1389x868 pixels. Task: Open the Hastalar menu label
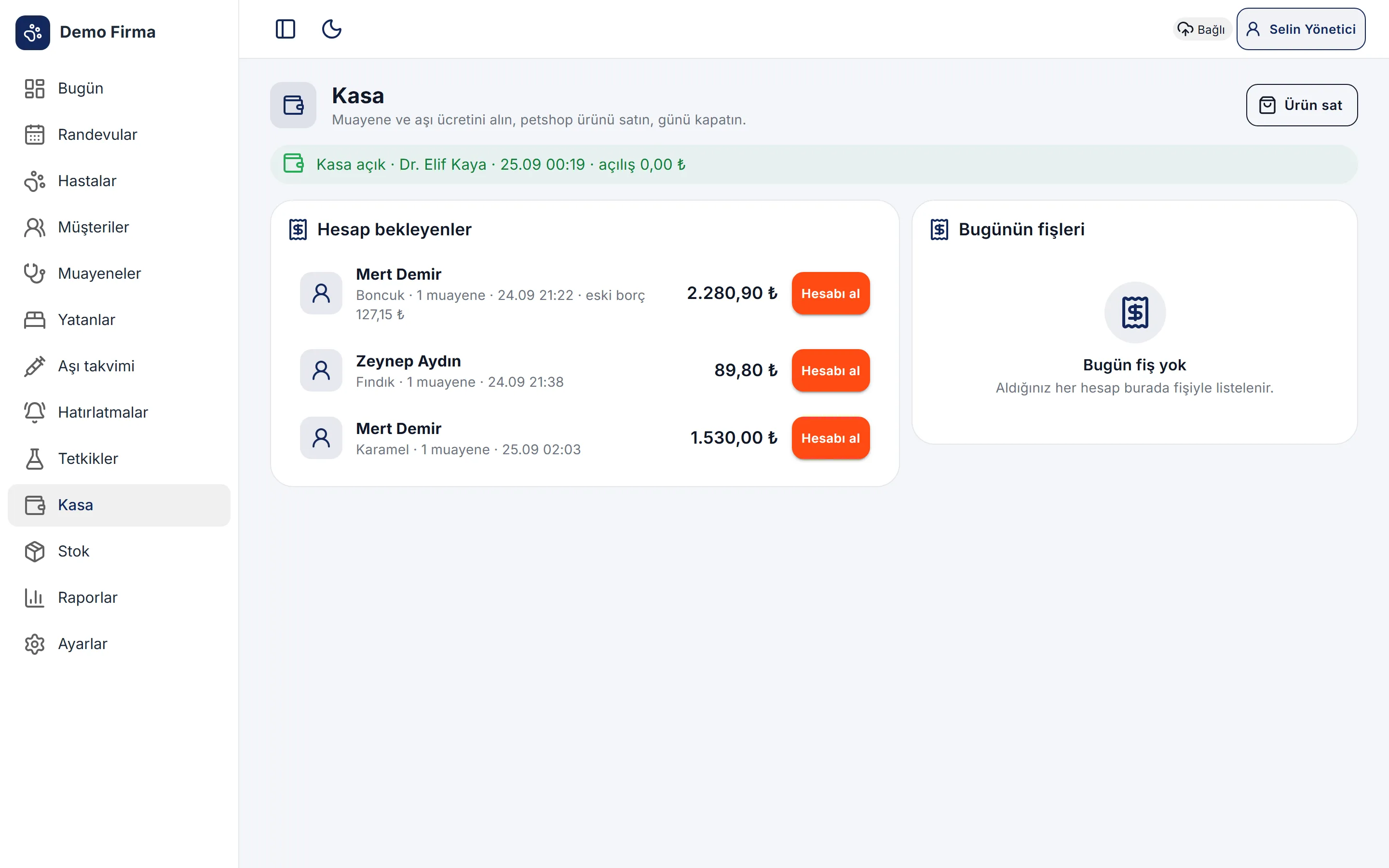tap(87, 181)
